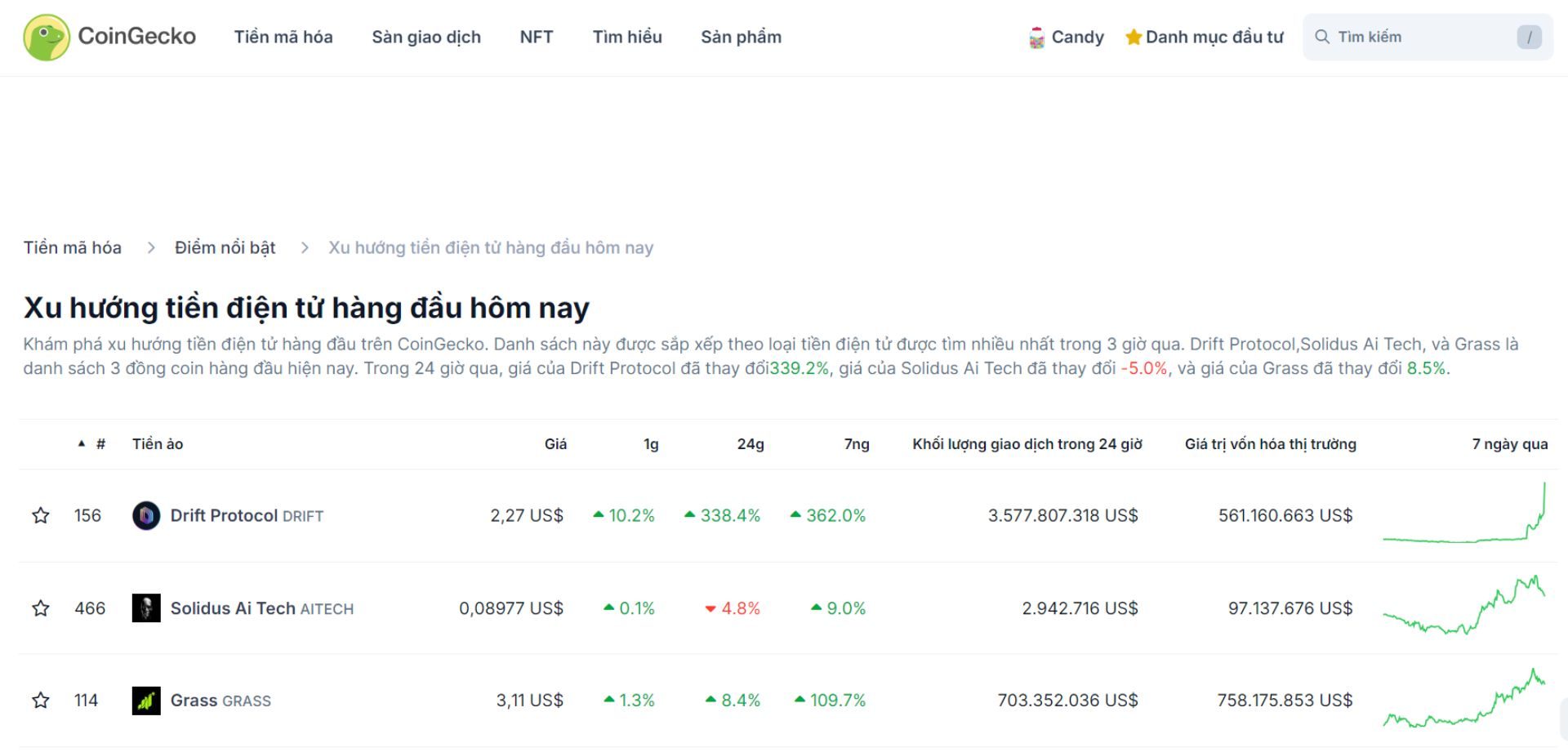1568x752 pixels.
Task: Star Grass as favorite
Action: tap(40, 700)
